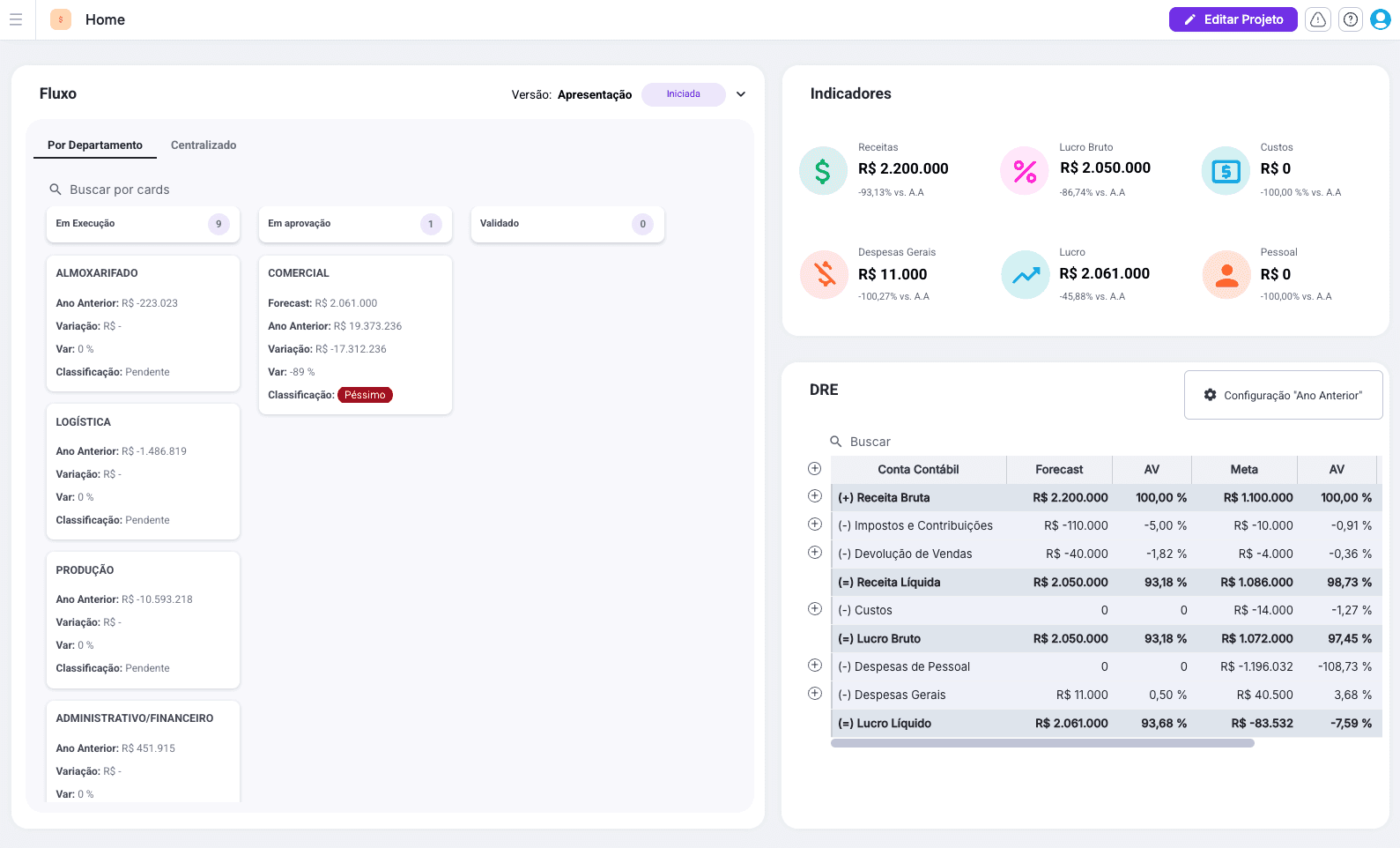The width and height of the screenshot is (1400, 848).
Task: Click the Home page title
Action: (x=105, y=19)
